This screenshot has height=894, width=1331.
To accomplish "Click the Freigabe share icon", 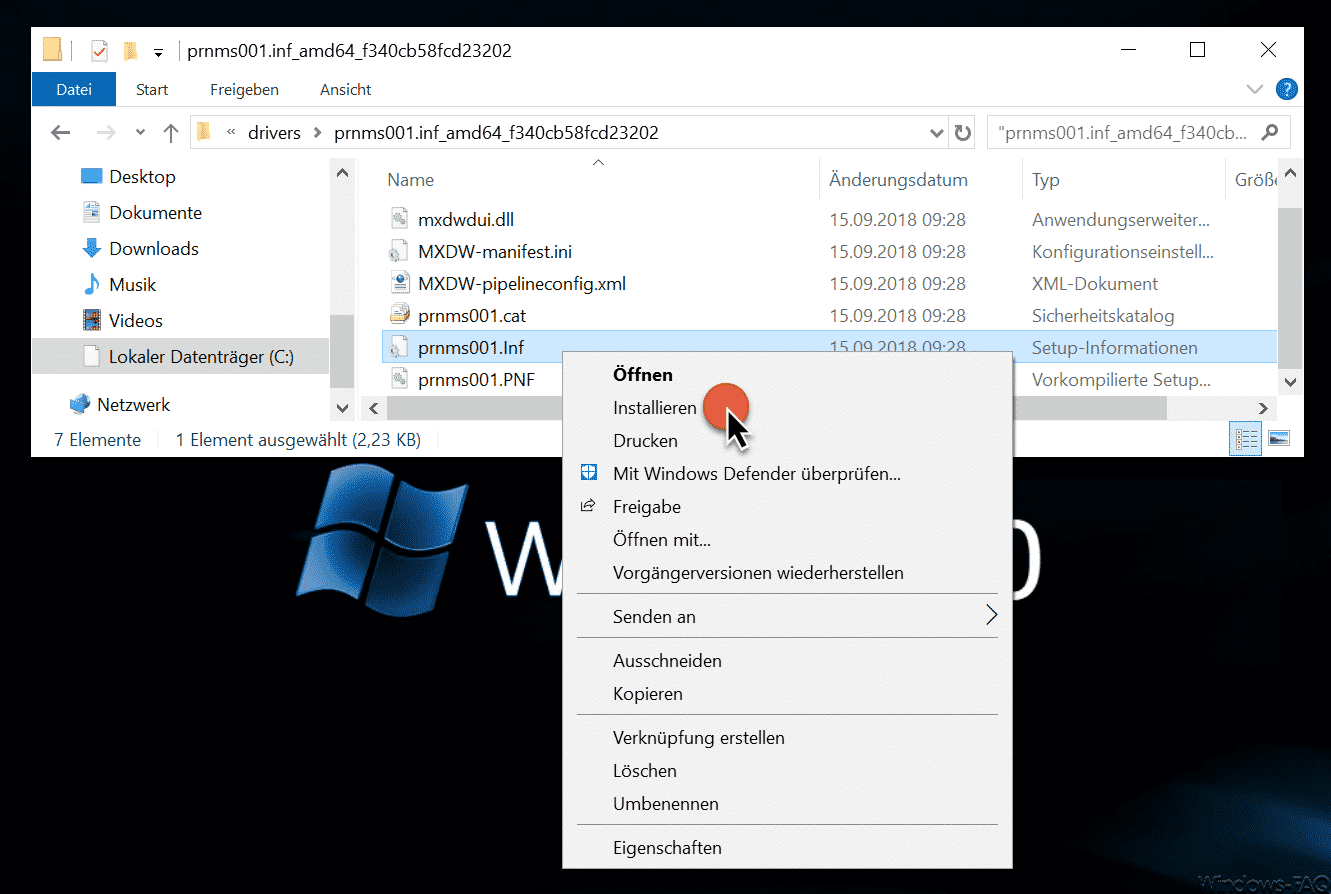I will 589,506.
